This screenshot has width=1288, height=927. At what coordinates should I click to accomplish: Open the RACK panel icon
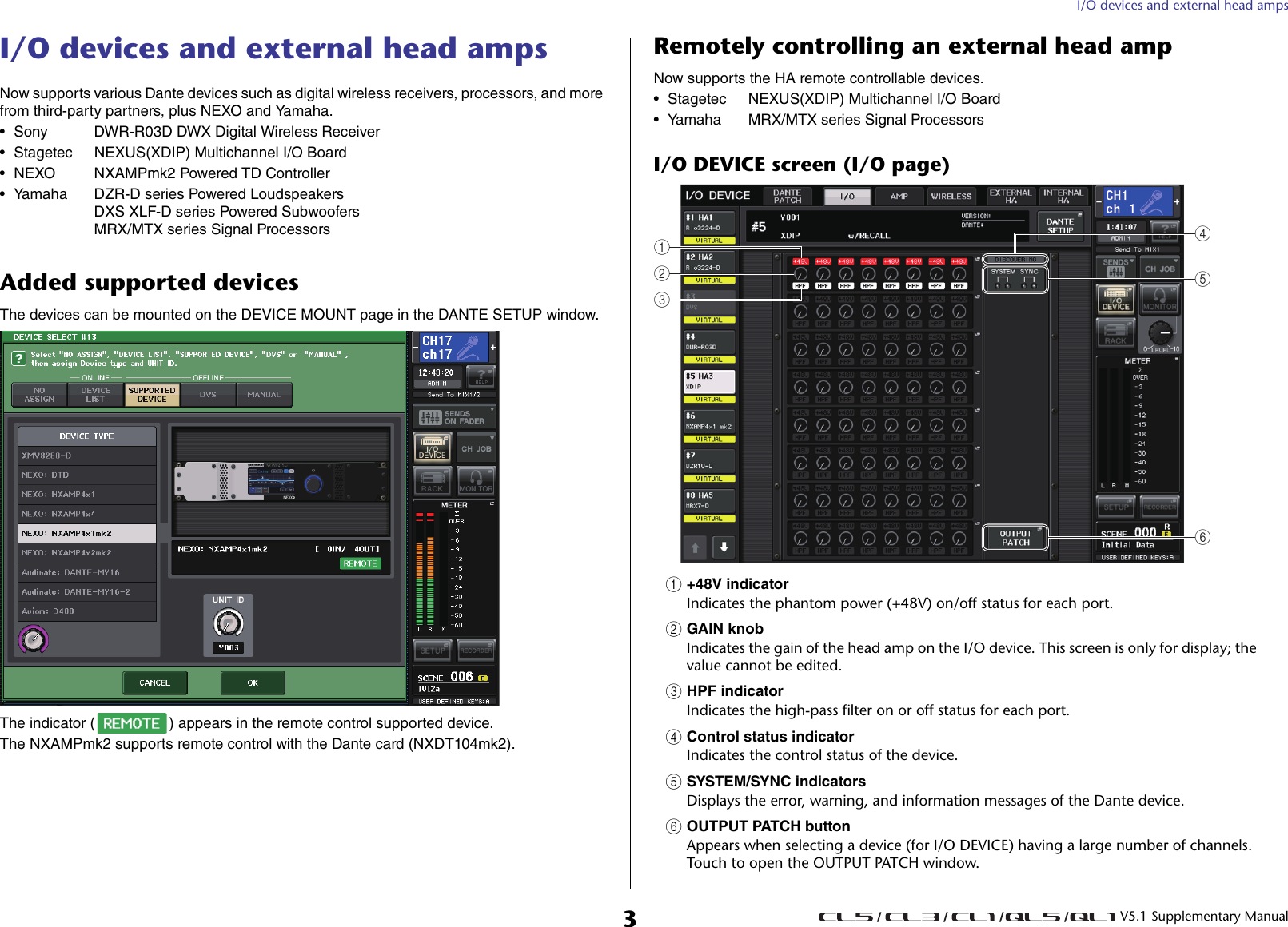coord(431,481)
